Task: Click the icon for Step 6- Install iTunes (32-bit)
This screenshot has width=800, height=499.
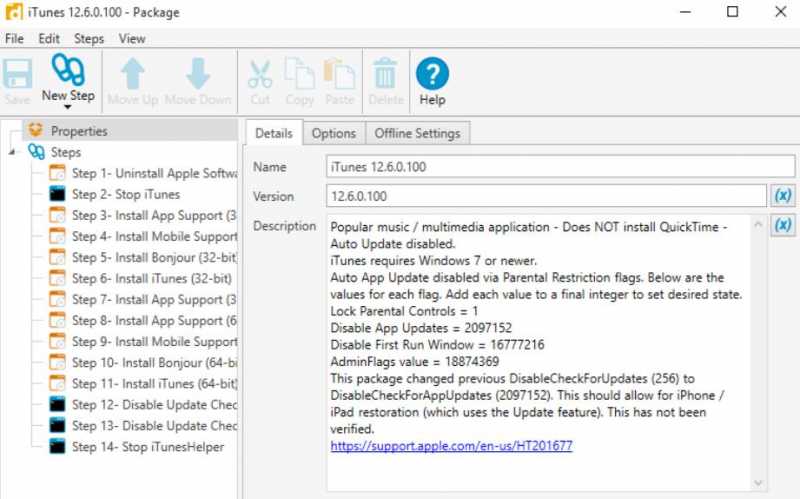Action: click(57, 278)
